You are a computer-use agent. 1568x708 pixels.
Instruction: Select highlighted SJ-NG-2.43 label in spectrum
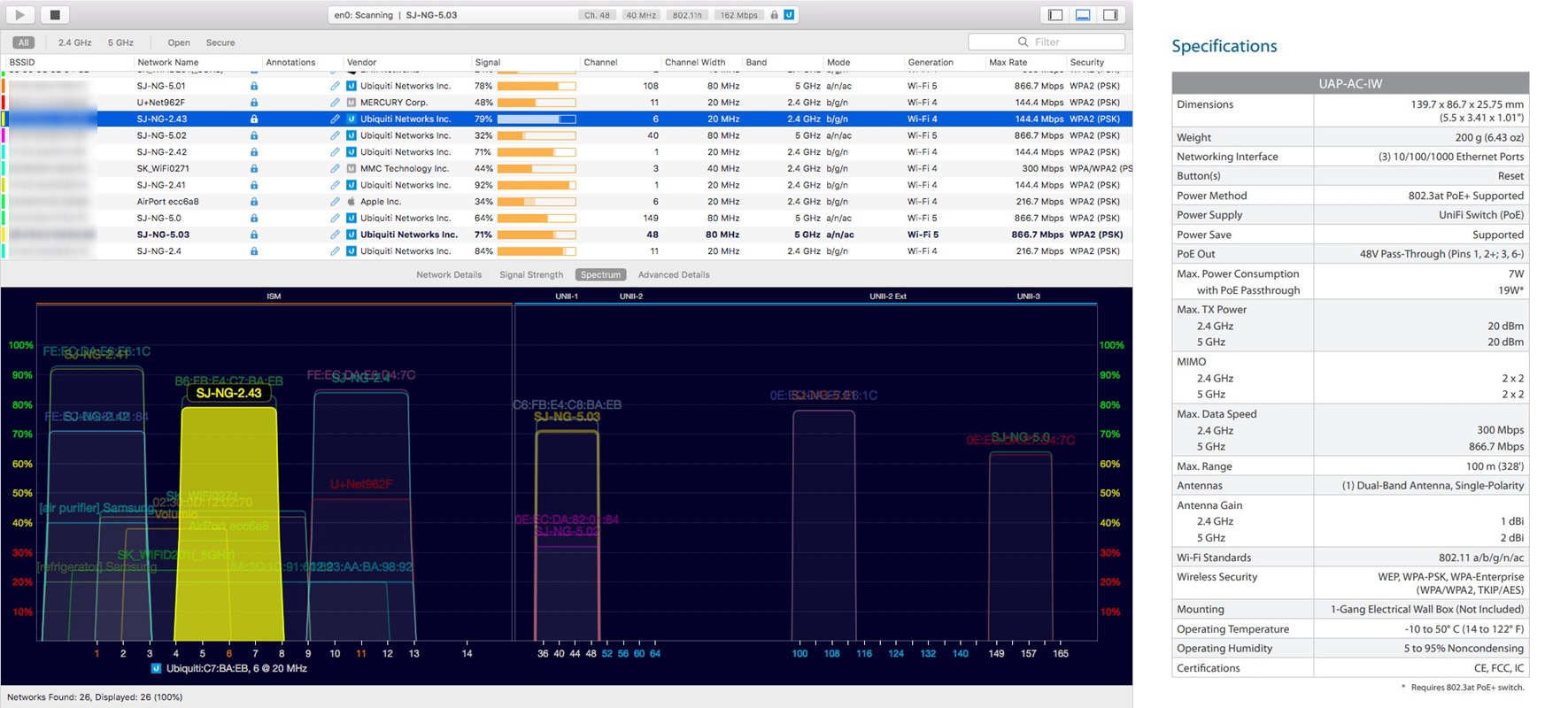(228, 393)
